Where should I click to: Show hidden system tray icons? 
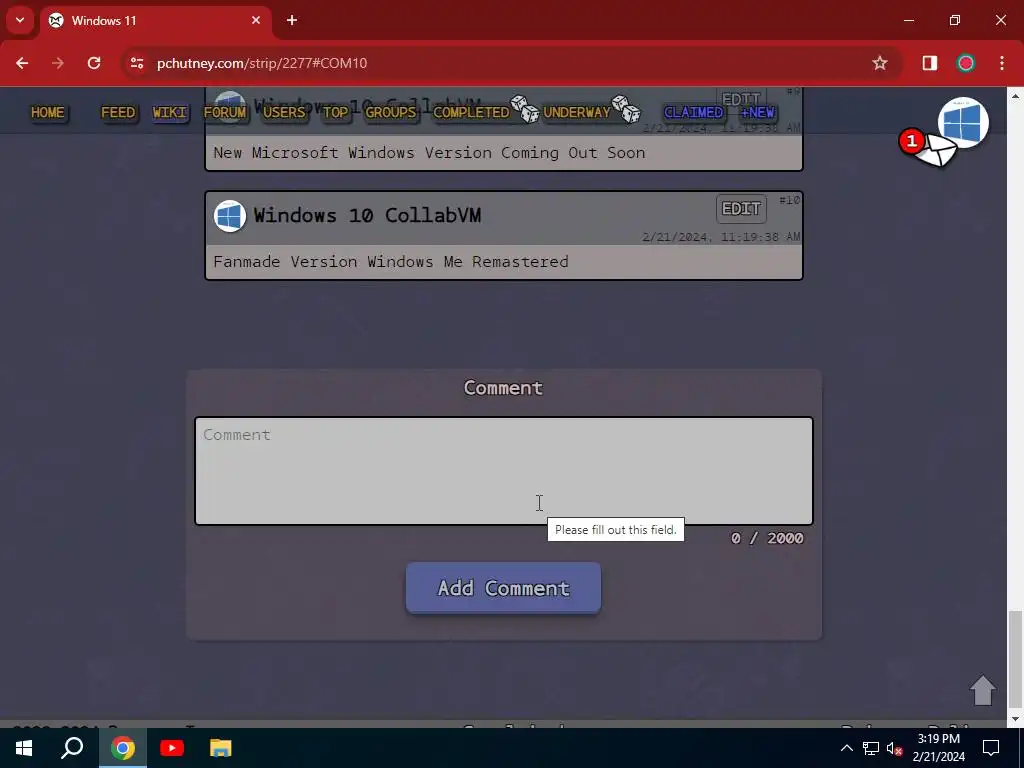(x=846, y=748)
